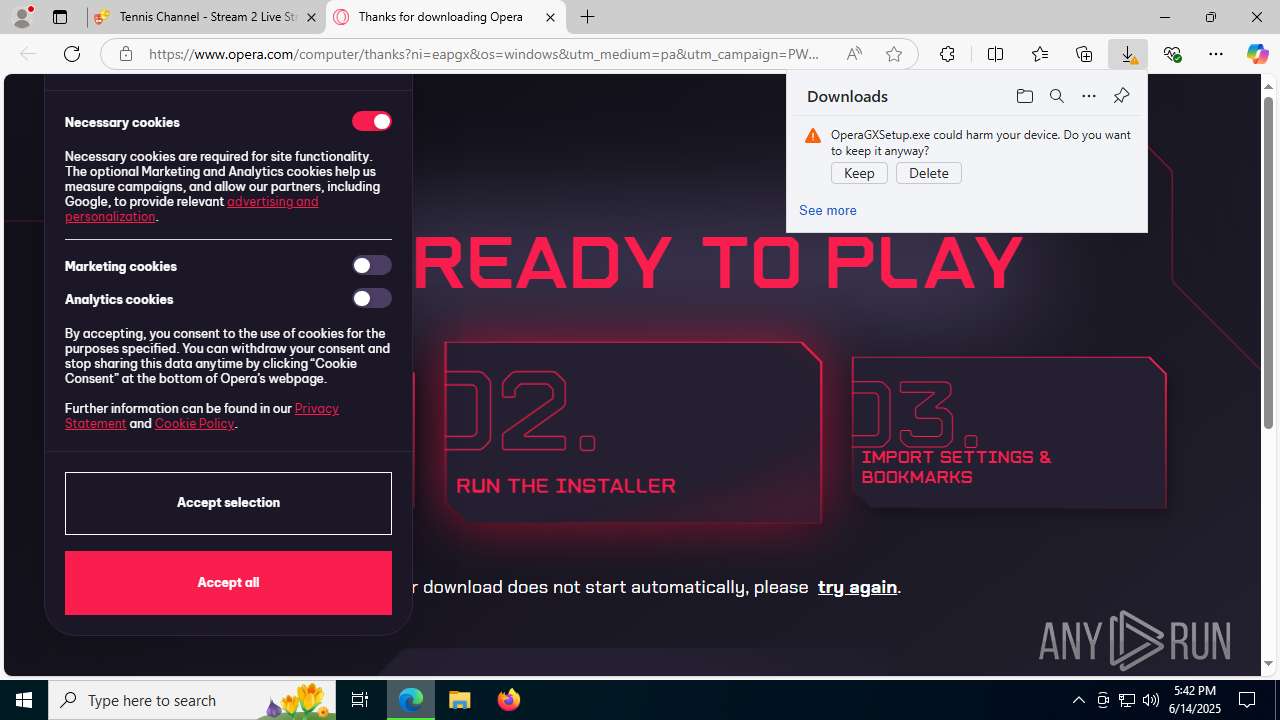Enable Analytics cookies switch
The height and width of the screenshot is (720, 1280).
click(x=371, y=298)
